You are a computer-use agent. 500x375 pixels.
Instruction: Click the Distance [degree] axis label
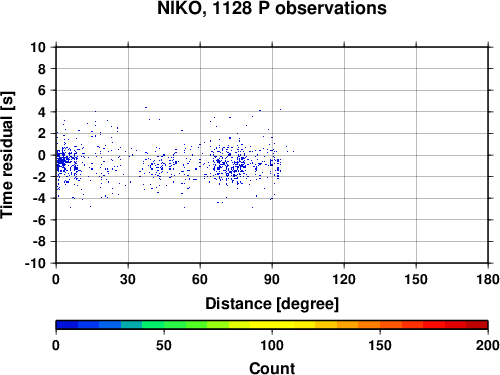(272, 304)
